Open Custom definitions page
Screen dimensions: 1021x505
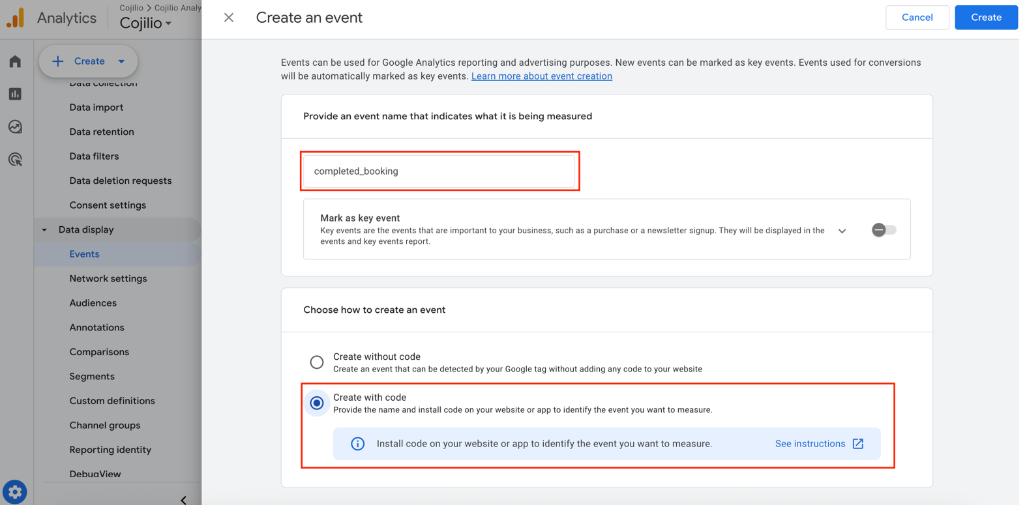112,401
